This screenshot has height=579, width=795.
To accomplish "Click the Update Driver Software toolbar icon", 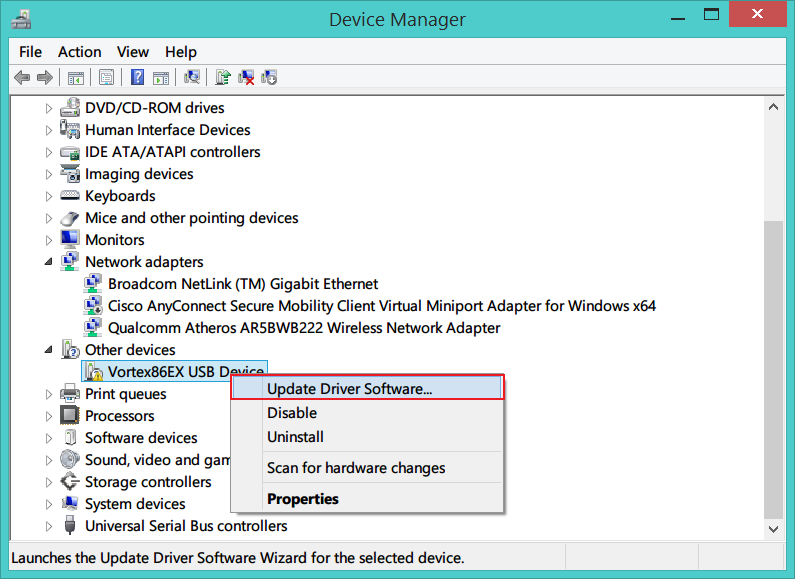I will 223,77.
